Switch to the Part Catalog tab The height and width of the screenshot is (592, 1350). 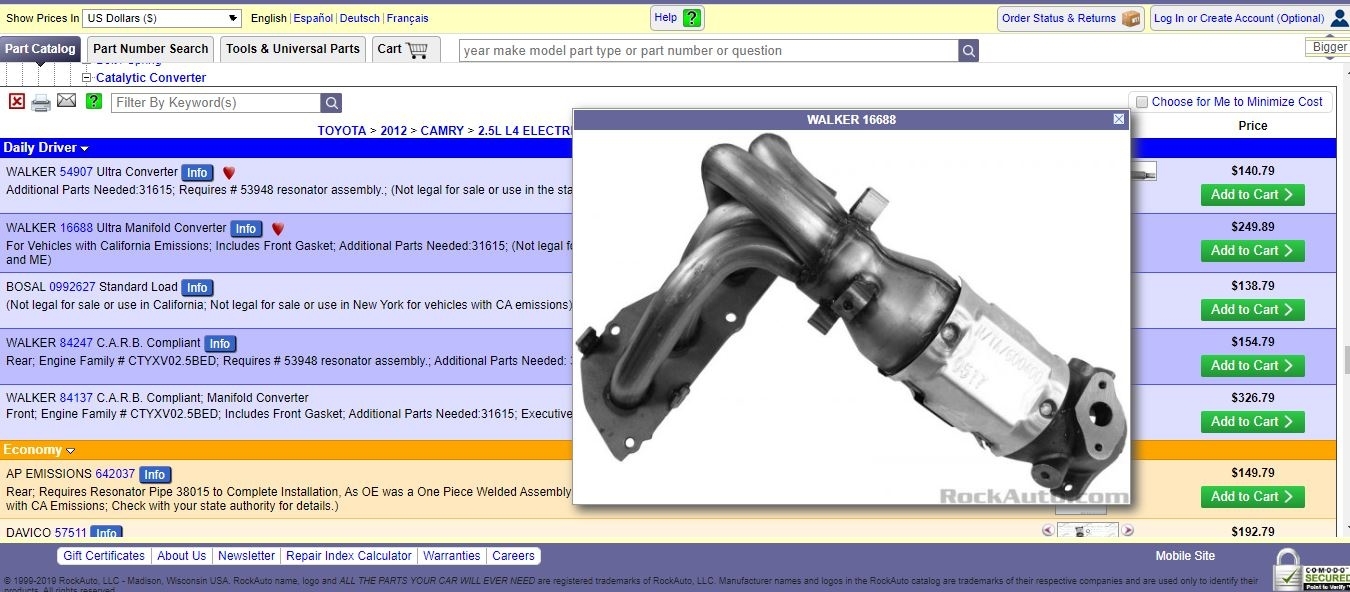[x=40, y=49]
